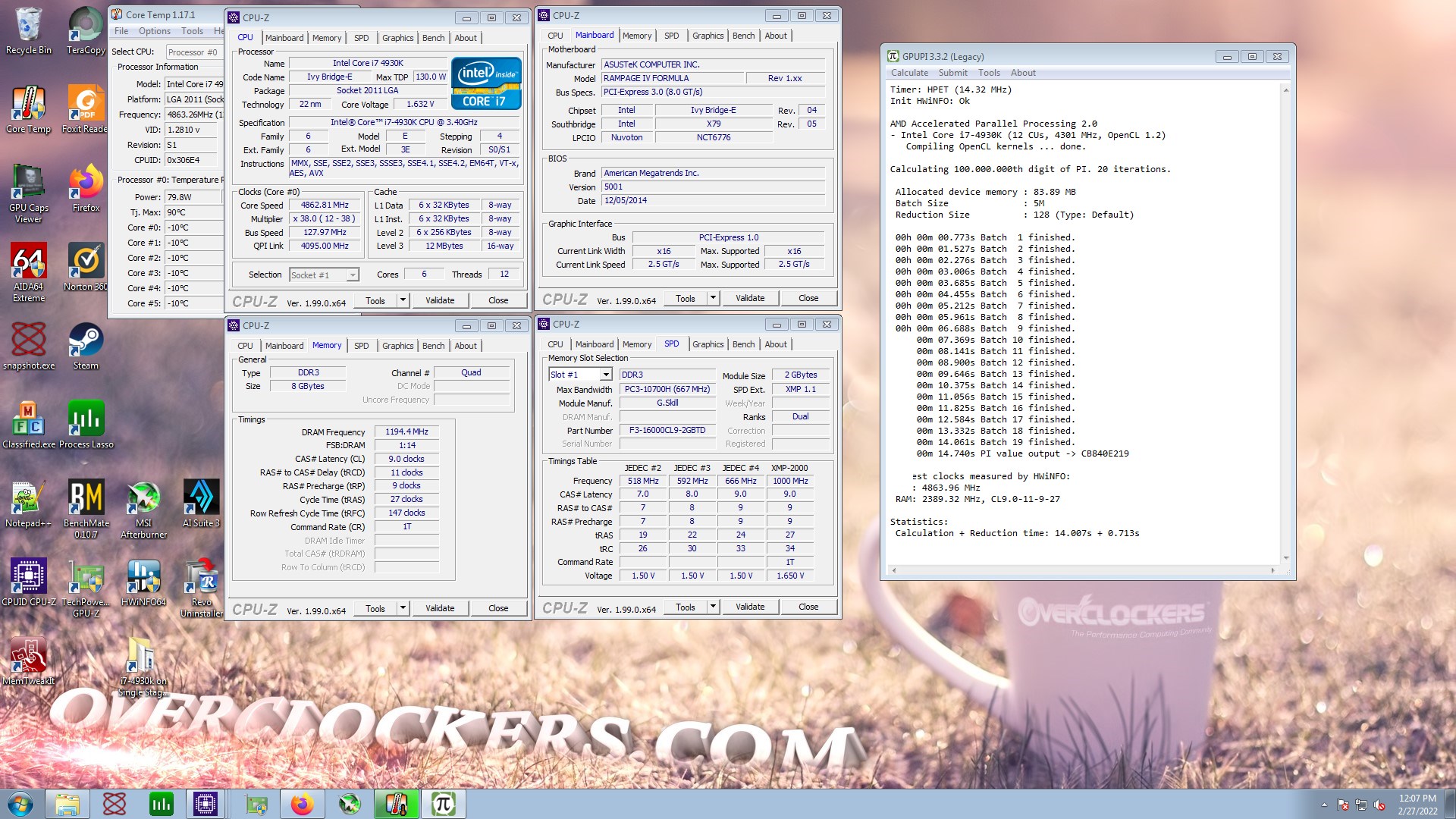1456x819 pixels.
Task: Open the Classified.exe desktop icon
Action: [x=29, y=425]
